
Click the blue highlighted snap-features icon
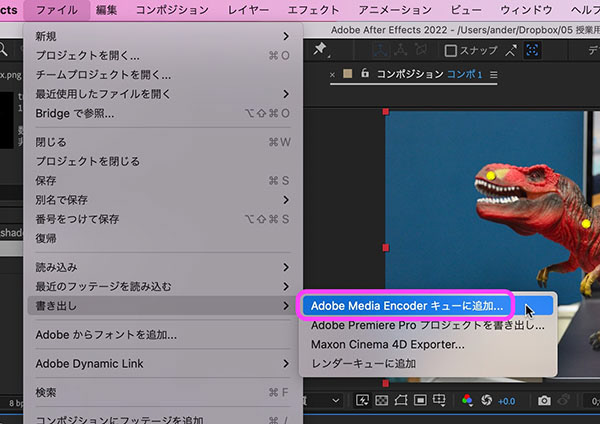(532, 50)
